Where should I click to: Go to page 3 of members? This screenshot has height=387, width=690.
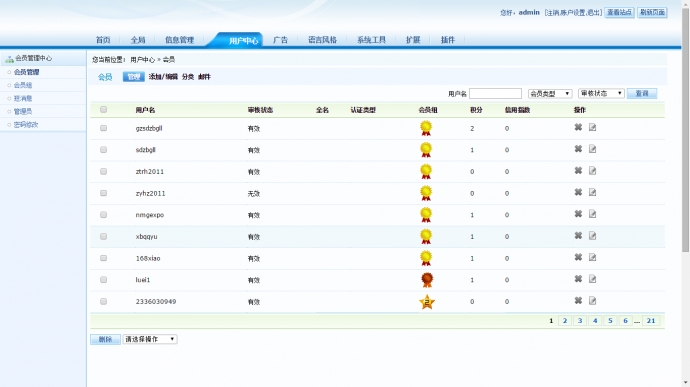pyautogui.click(x=580, y=321)
